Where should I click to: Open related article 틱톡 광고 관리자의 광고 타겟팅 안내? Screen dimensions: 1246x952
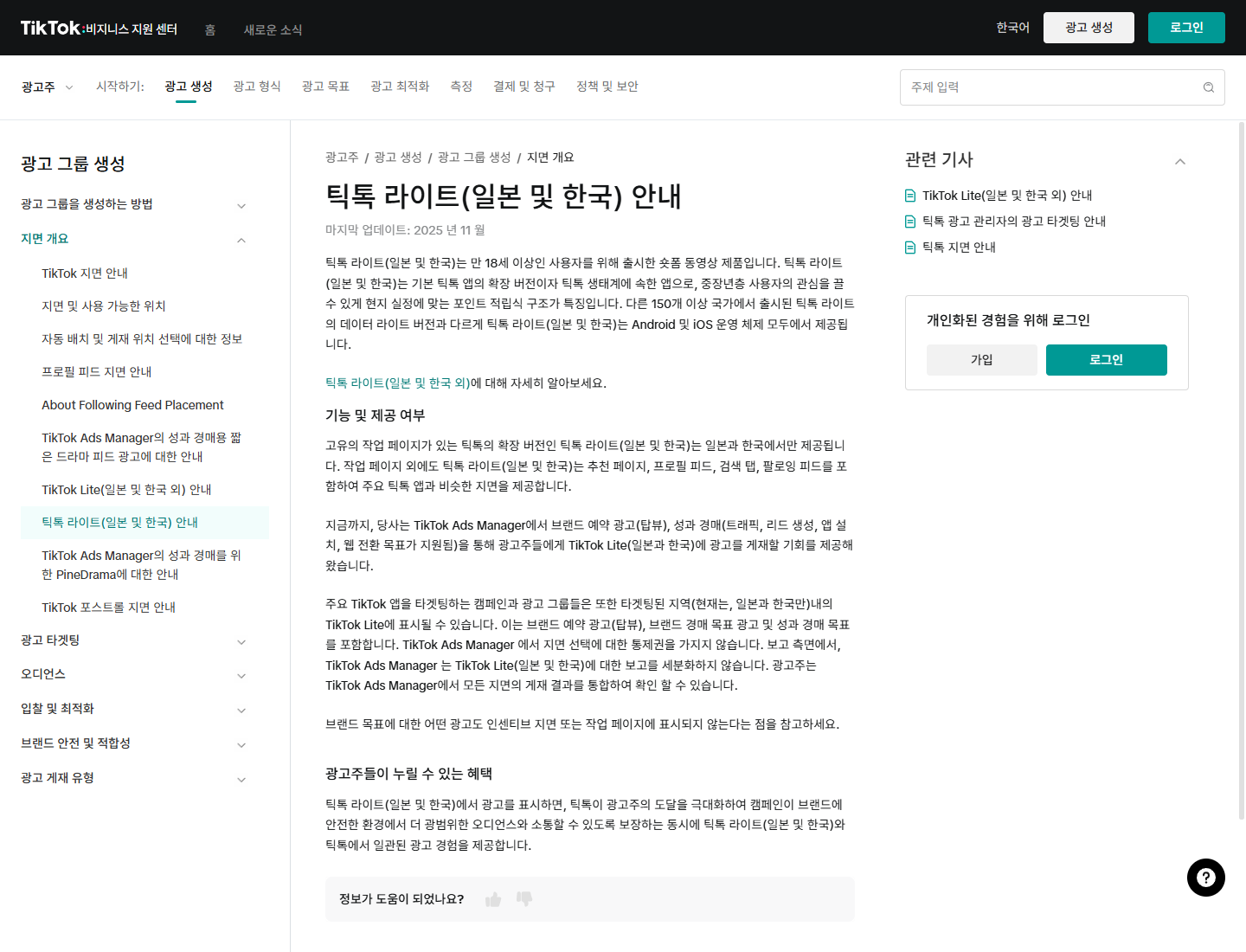1014,222
